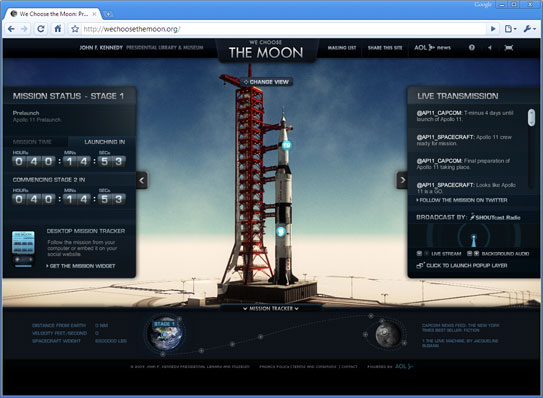
Task: Click the Live Transmission scrollbar handle
Action: coord(531,117)
